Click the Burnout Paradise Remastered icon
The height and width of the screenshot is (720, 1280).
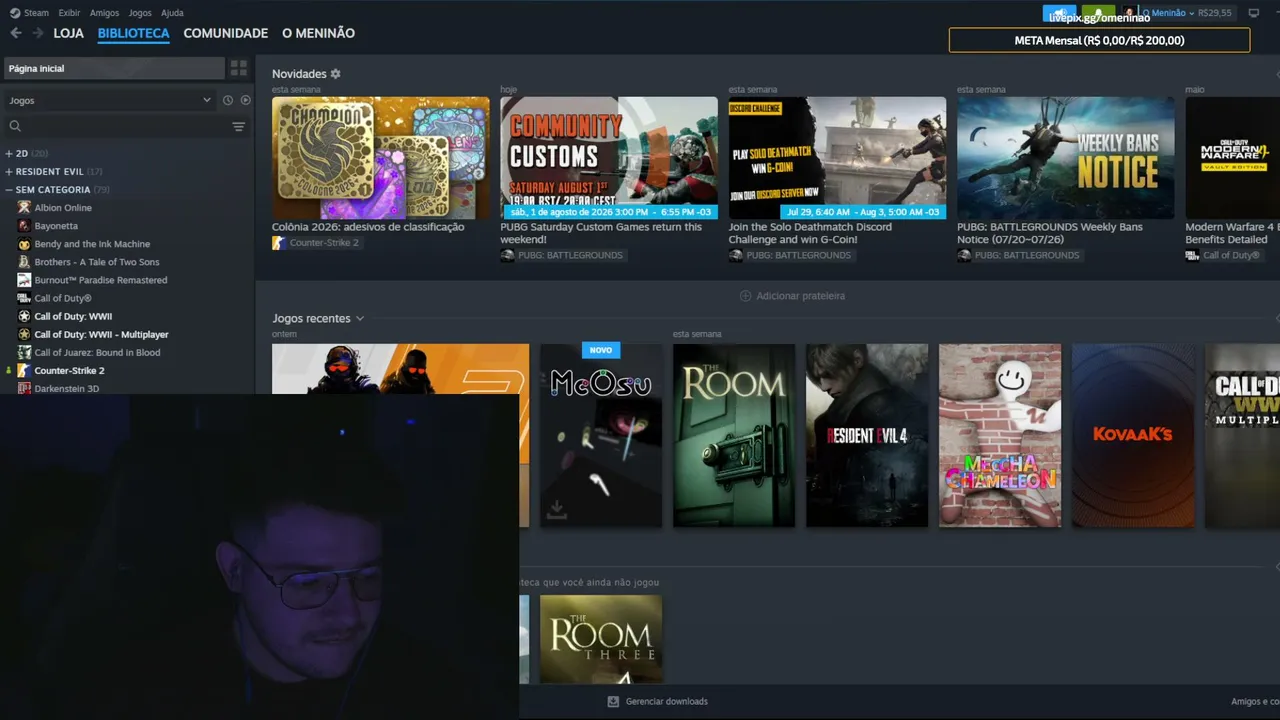click(25, 280)
